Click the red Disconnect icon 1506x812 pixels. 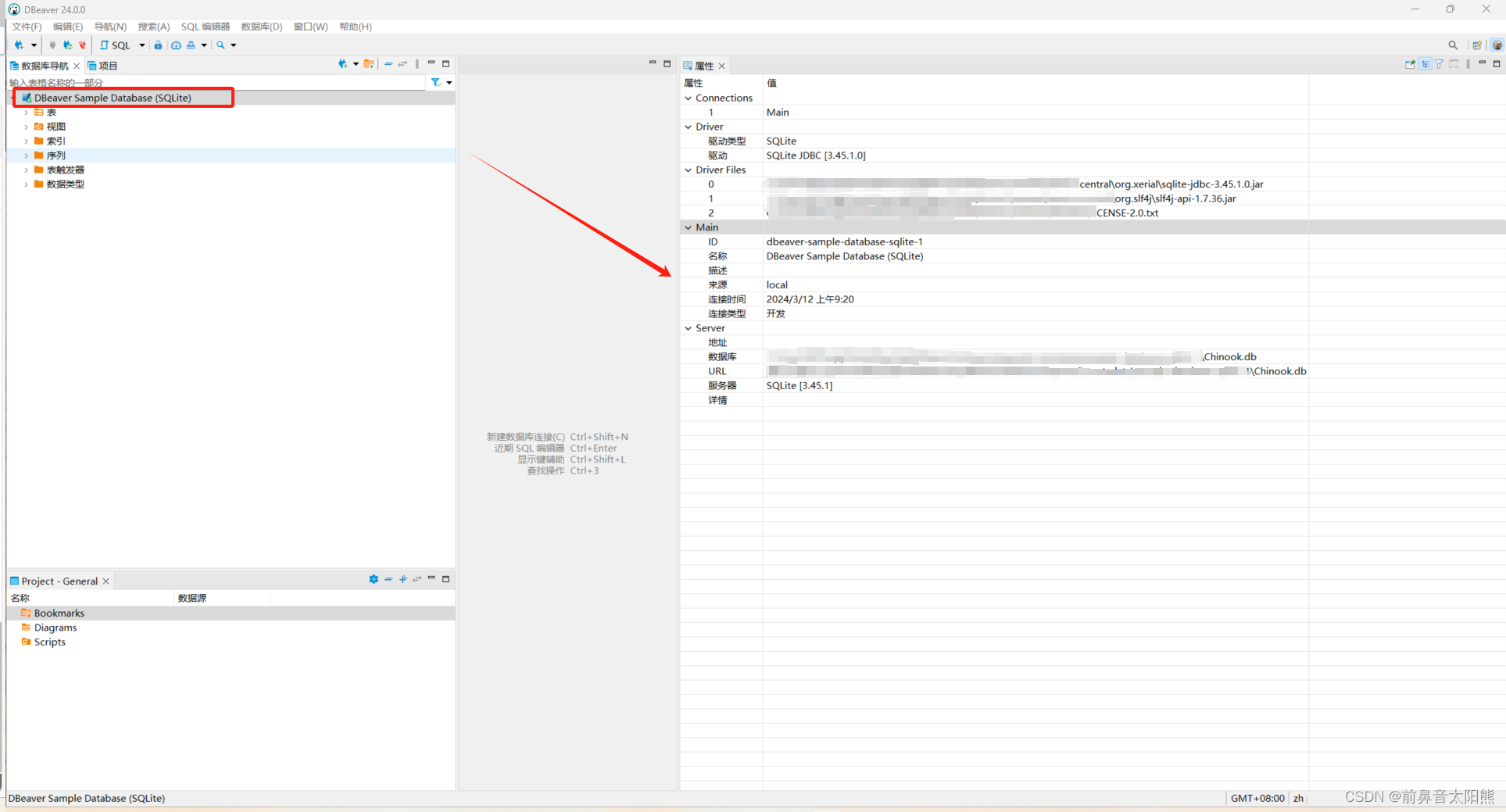[82, 45]
